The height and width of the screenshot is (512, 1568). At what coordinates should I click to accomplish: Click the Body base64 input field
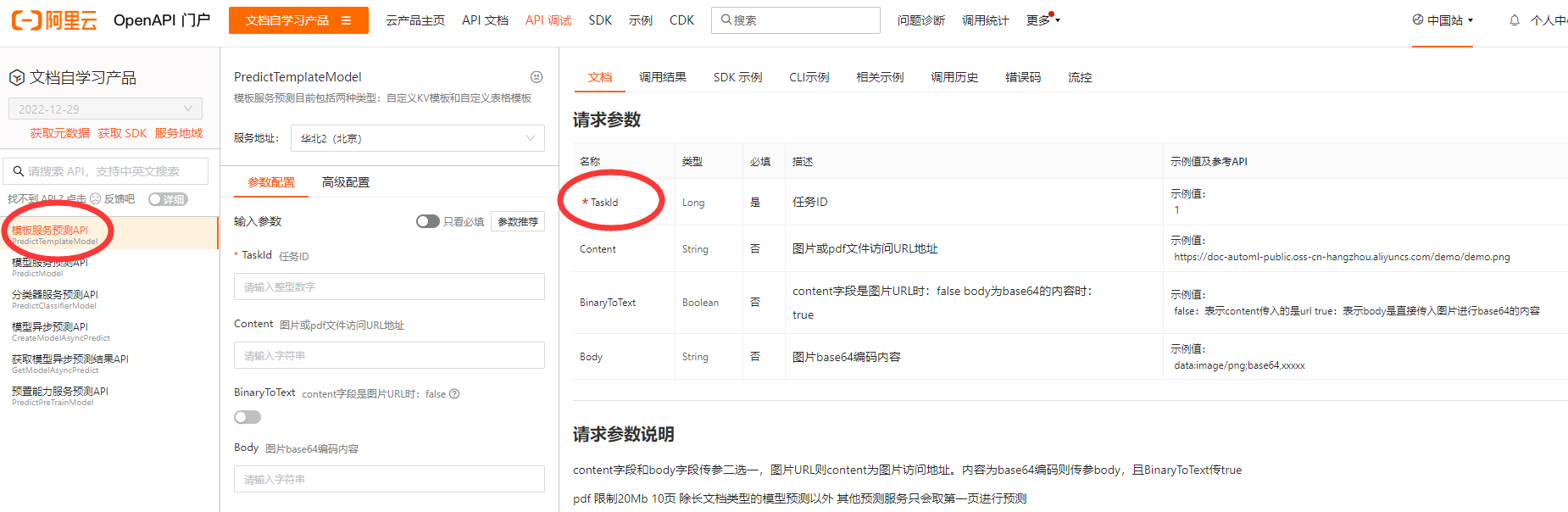[389, 479]
